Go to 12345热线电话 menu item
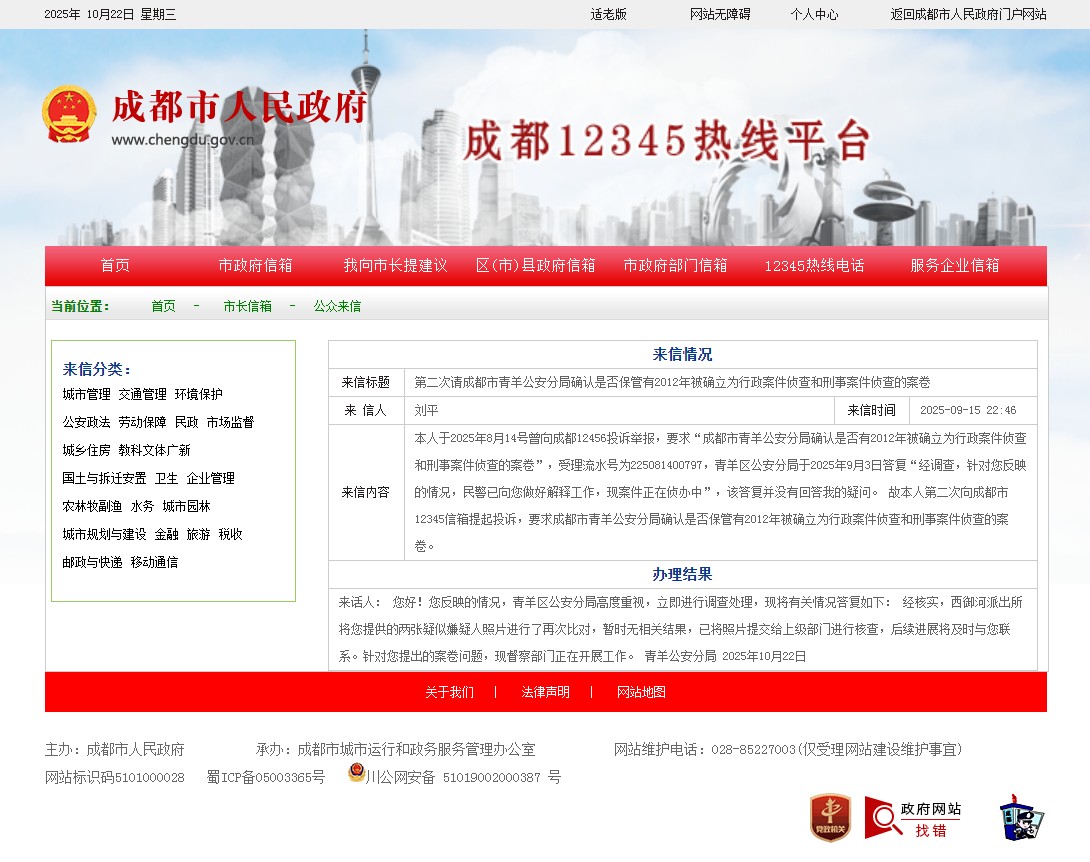This screenshot has height=862, width=1090. [814, 266]
